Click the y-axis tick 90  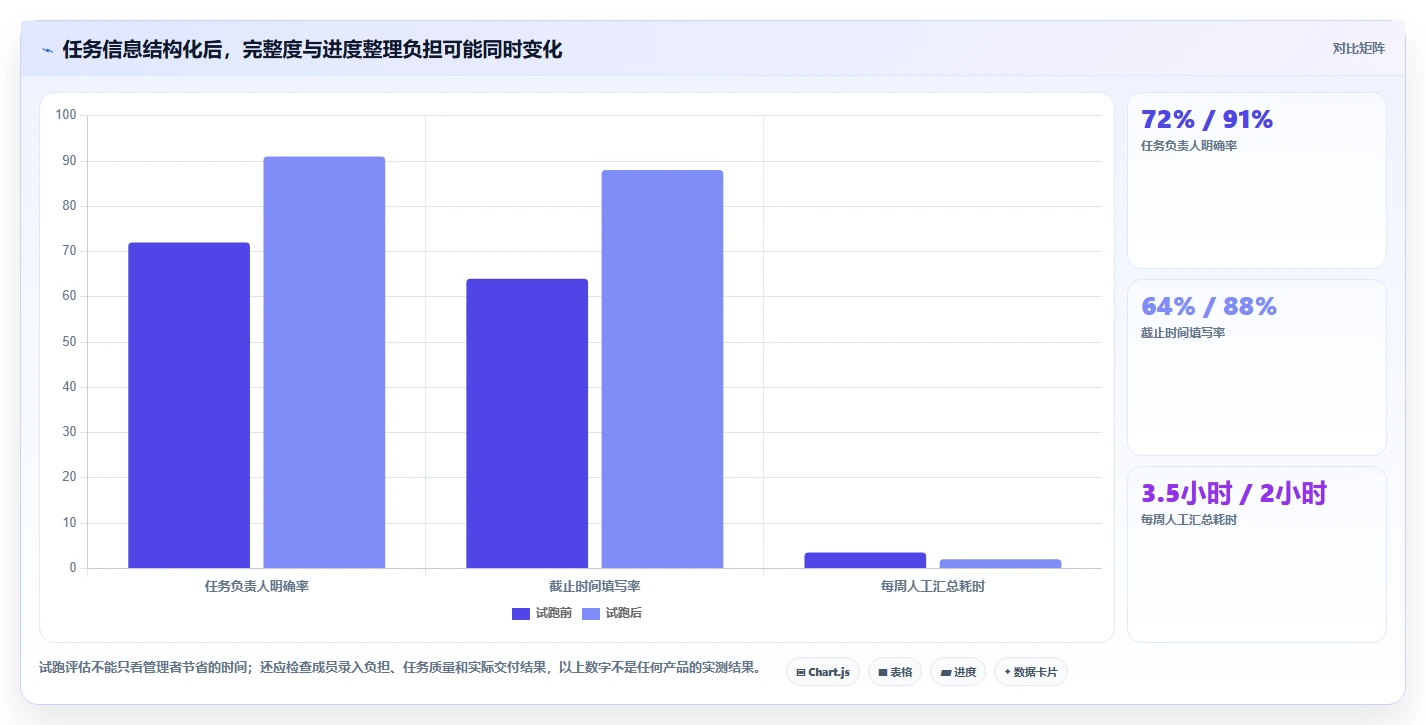69,160
